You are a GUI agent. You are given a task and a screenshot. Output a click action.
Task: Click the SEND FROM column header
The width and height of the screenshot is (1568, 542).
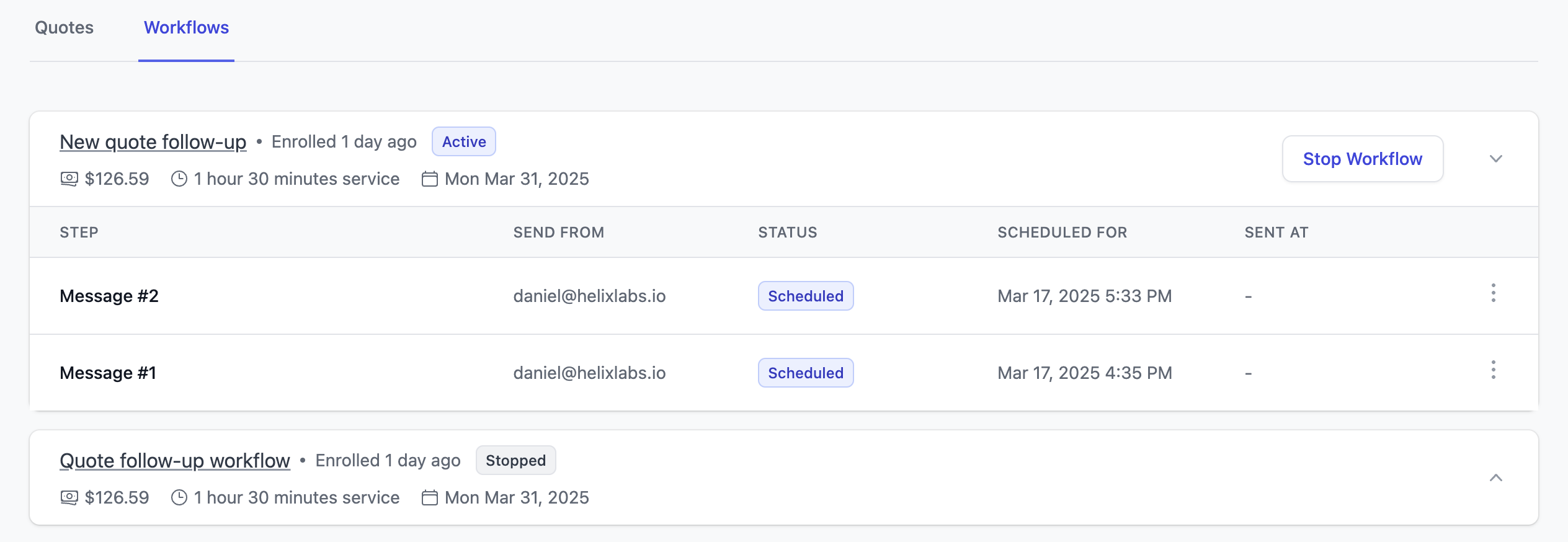(x=558, y=233)
